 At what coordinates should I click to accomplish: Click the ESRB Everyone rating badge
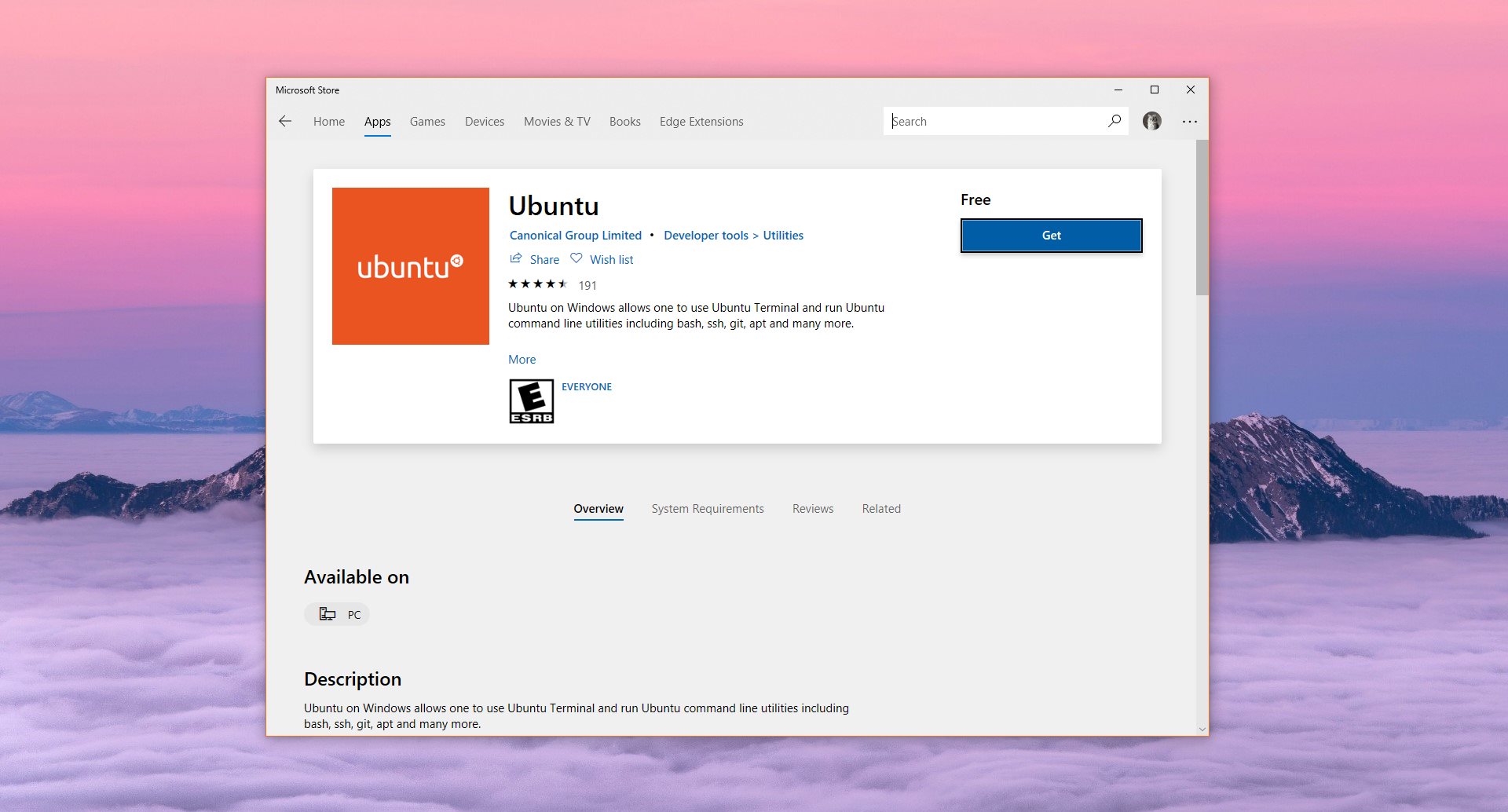click(x=532, y=401)
